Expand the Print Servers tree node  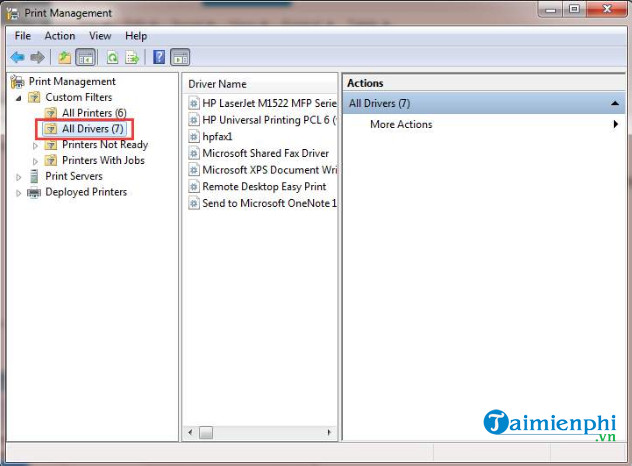click(19, 177)
